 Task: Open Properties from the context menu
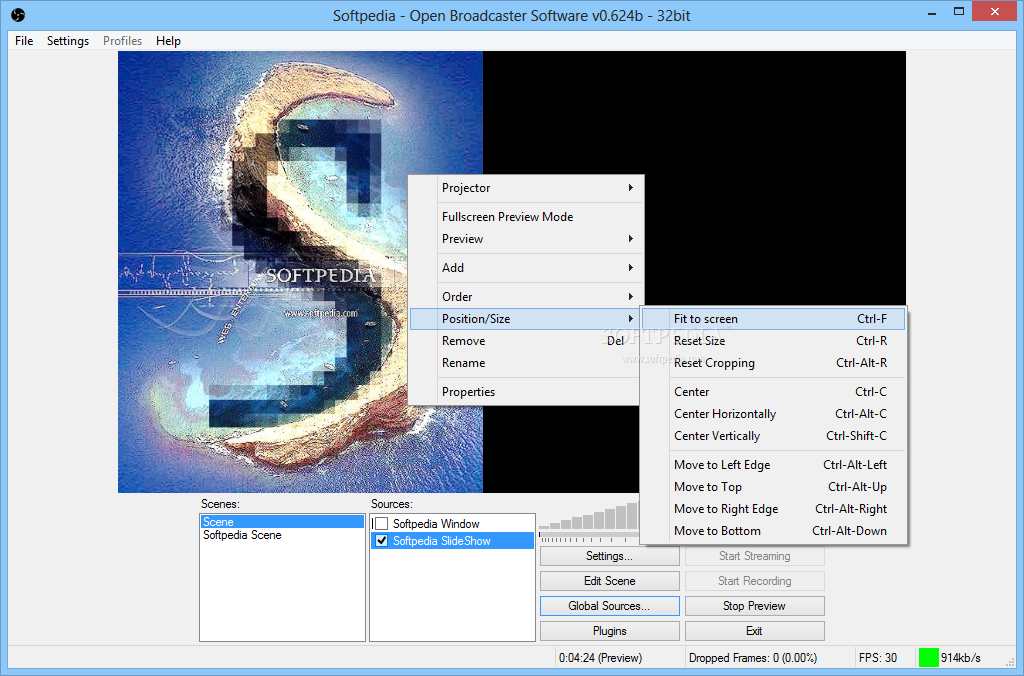(526, 392)
